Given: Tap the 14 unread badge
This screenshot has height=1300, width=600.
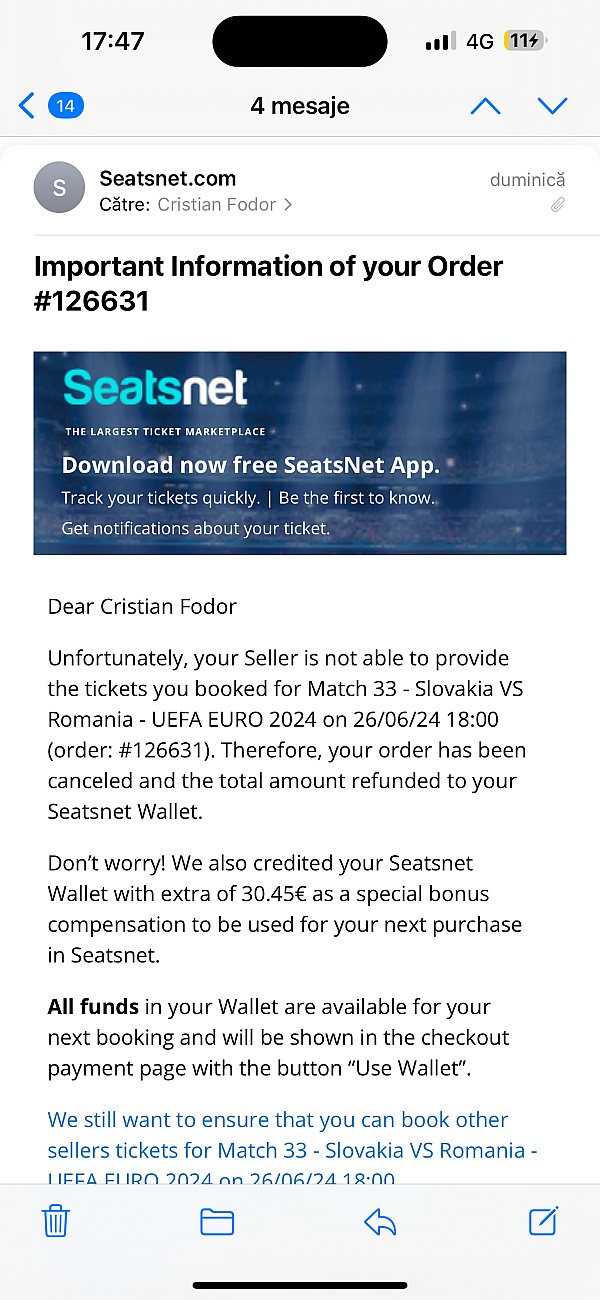Looking at the screenshot, I should point(66,105).
